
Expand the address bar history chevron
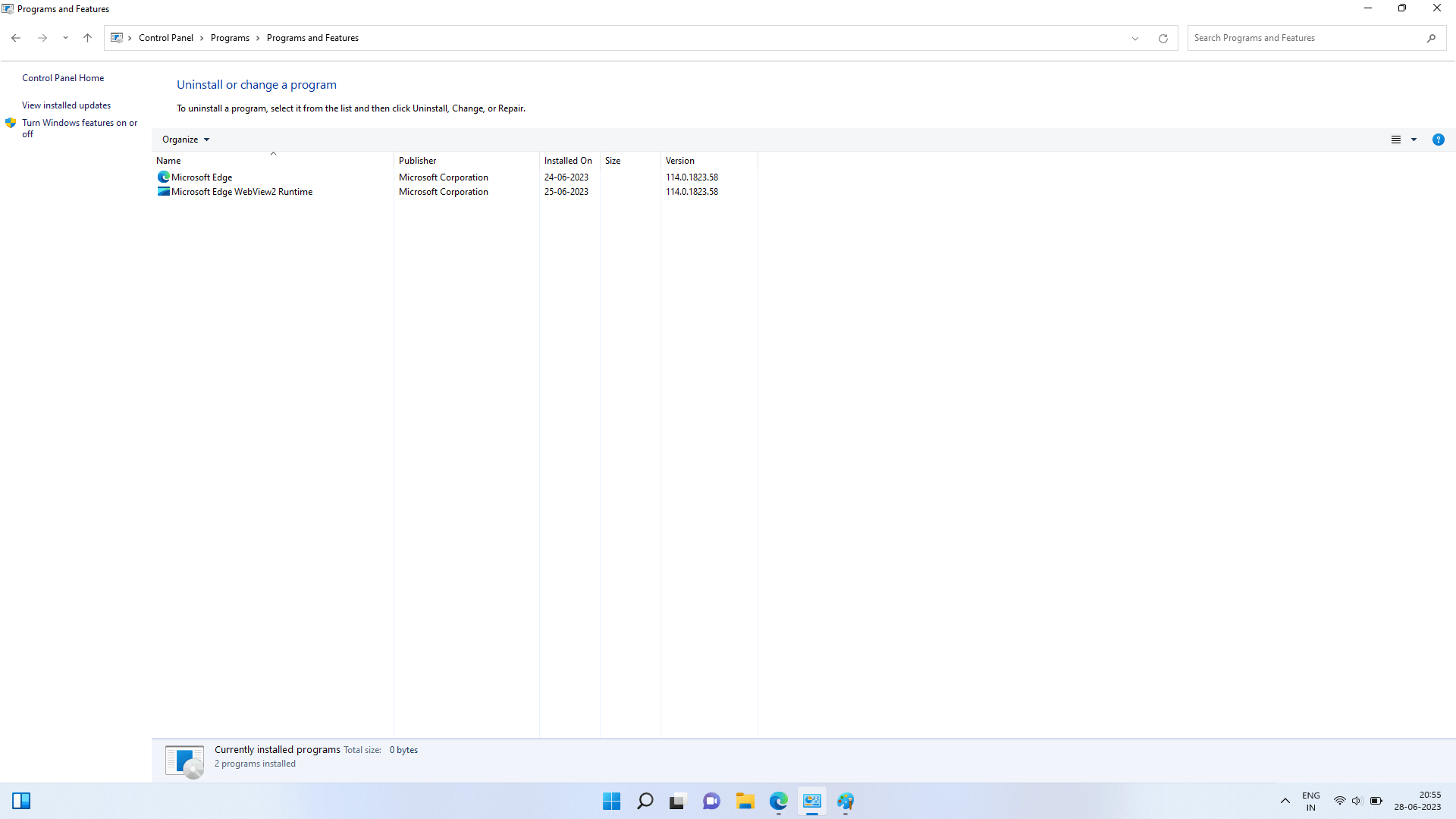tap(1135, 38)
